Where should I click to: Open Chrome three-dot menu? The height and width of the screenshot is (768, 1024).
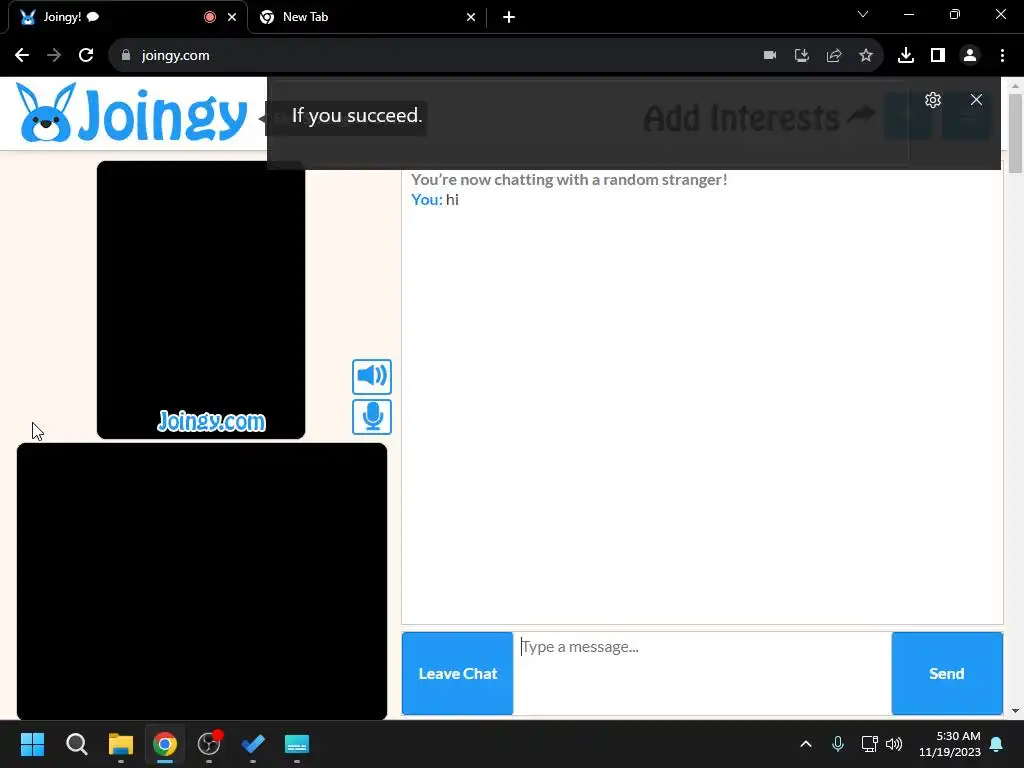coord(1002,56)
